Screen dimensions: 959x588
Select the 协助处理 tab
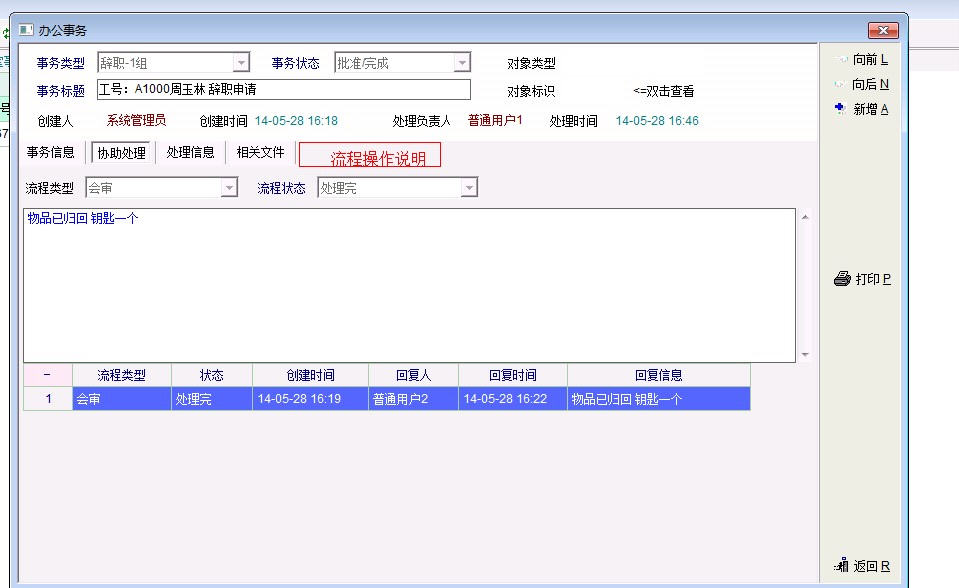tap(121, 153)
